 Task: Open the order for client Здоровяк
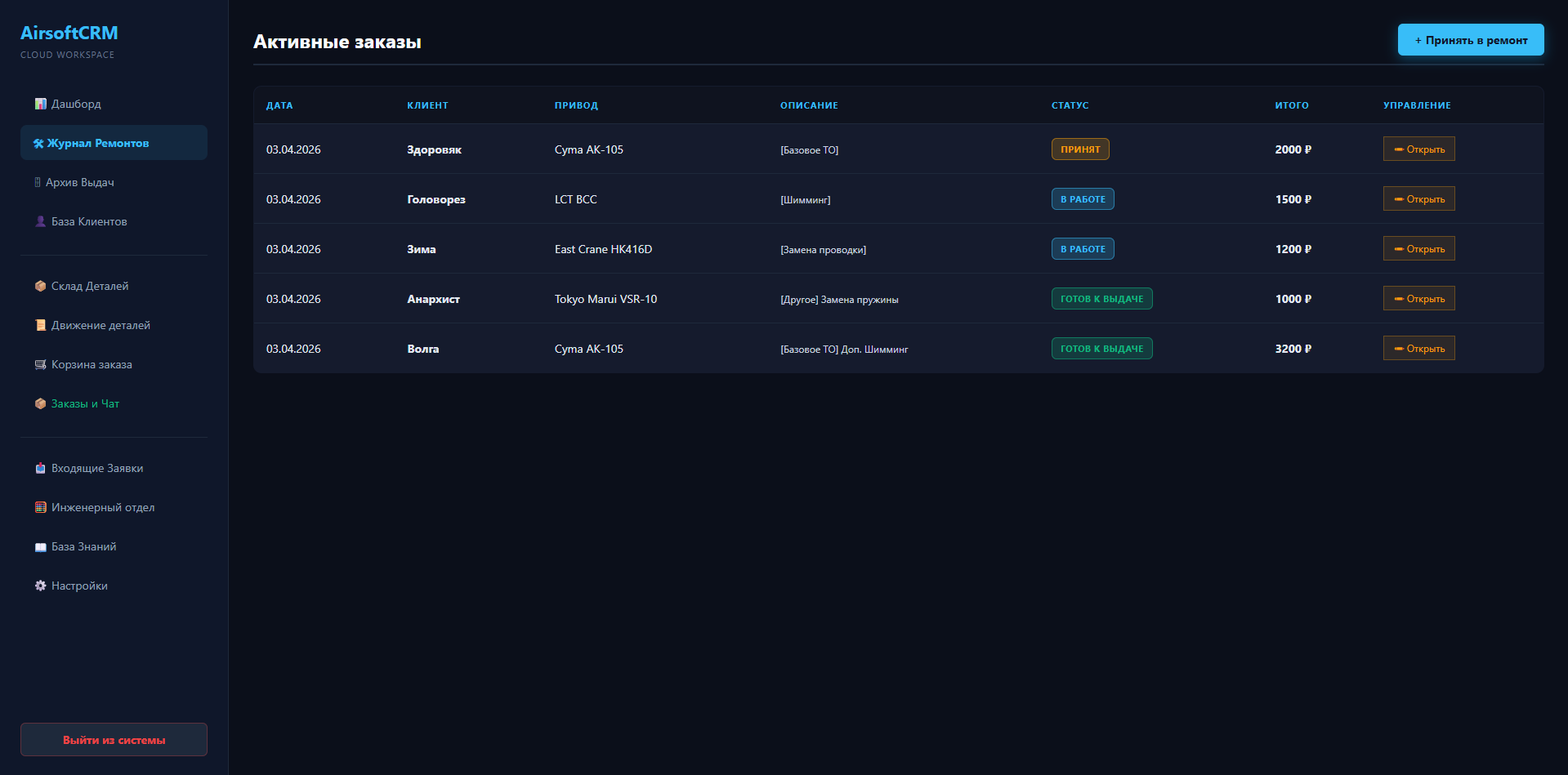tap(1418, 149)
